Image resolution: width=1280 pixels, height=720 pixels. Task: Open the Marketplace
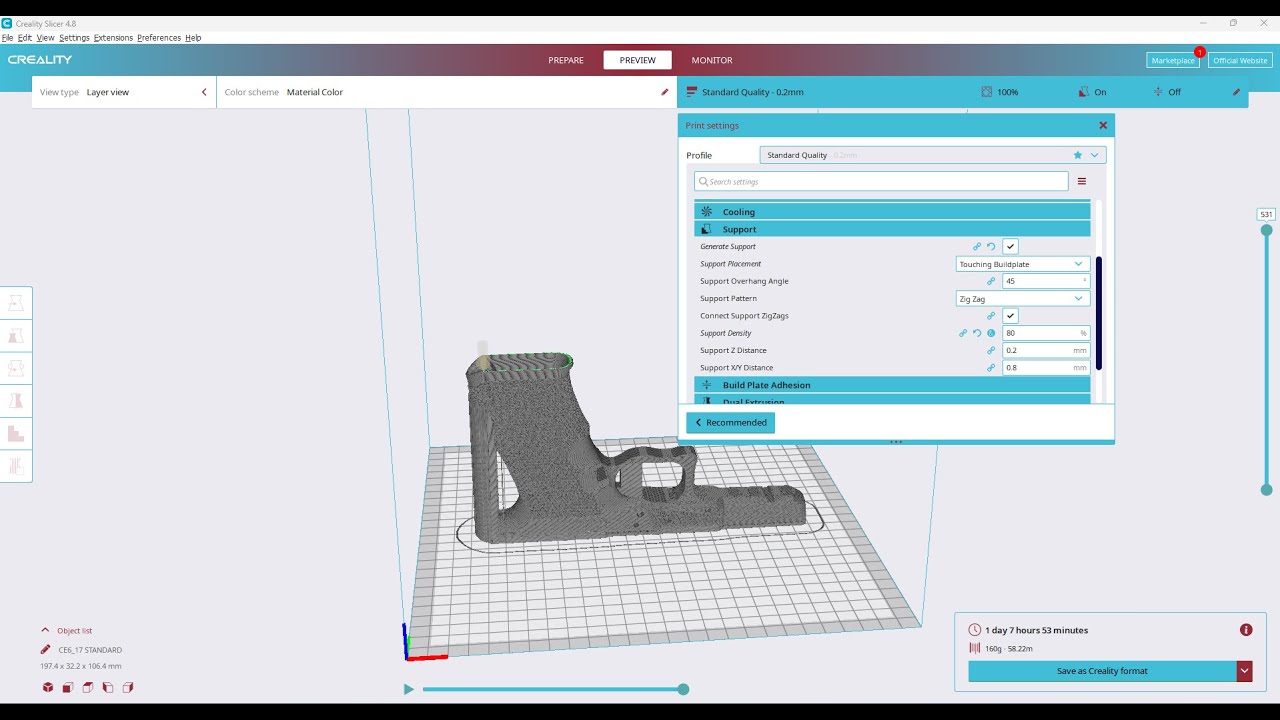coord(1173,60)
